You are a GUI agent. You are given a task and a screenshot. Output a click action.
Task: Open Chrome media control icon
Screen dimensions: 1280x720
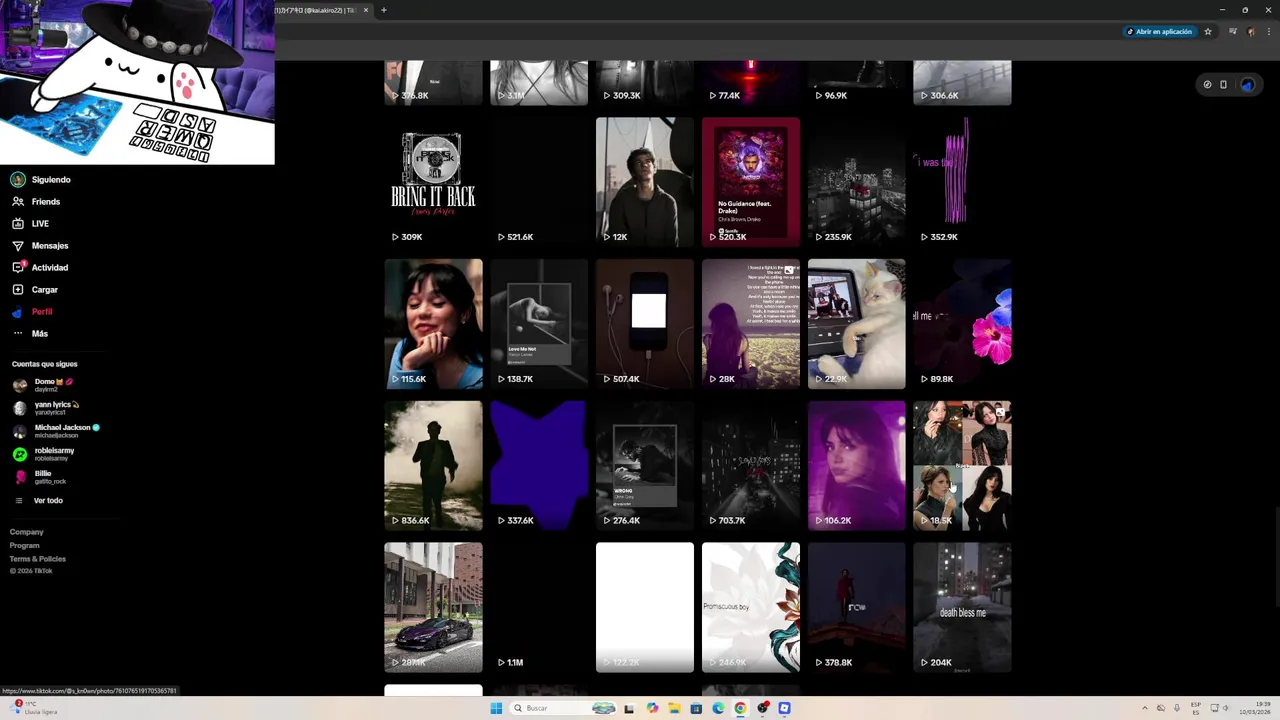tap(1233, 32)
